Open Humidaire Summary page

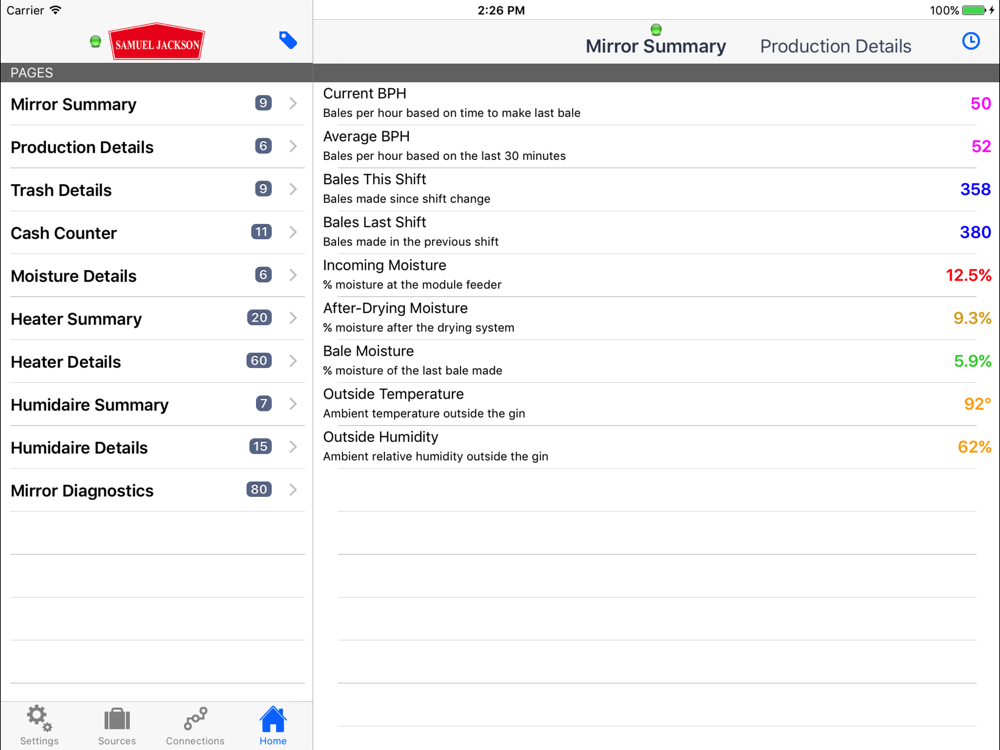pyautogui.click(x=89, y=405)
